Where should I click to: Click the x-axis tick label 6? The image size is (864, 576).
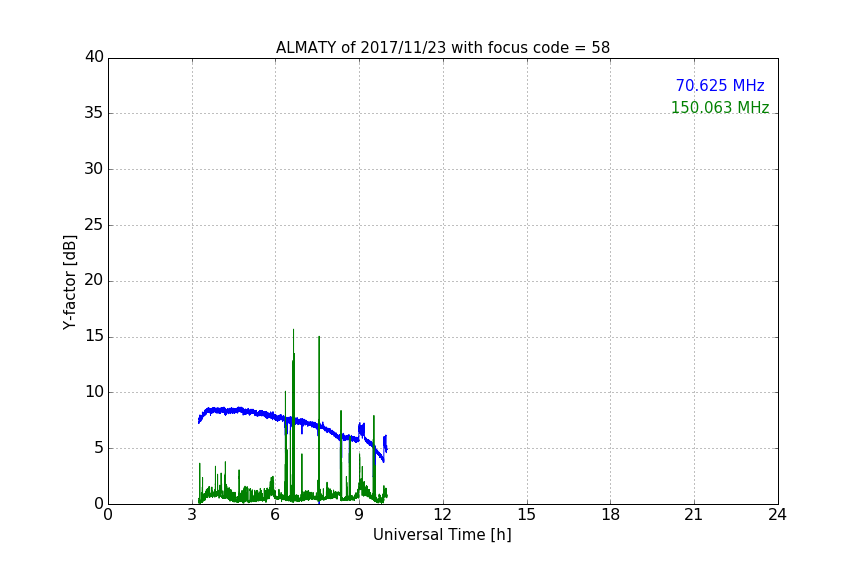tap(275, 515)
